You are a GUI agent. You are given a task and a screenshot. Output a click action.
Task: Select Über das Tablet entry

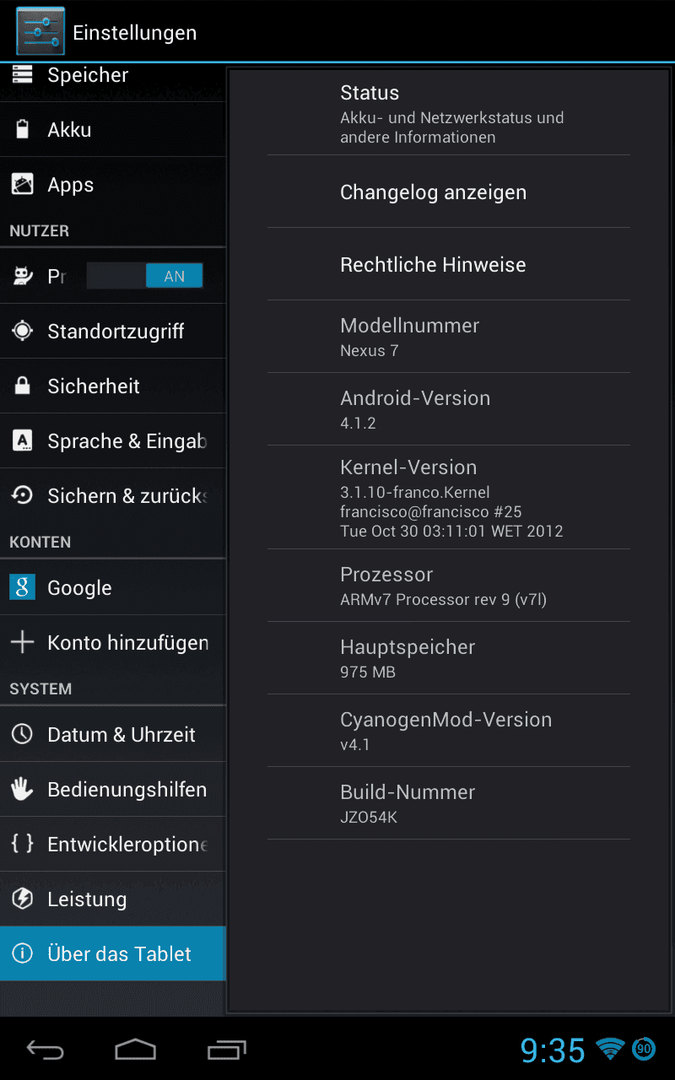(x=113, y=954)
